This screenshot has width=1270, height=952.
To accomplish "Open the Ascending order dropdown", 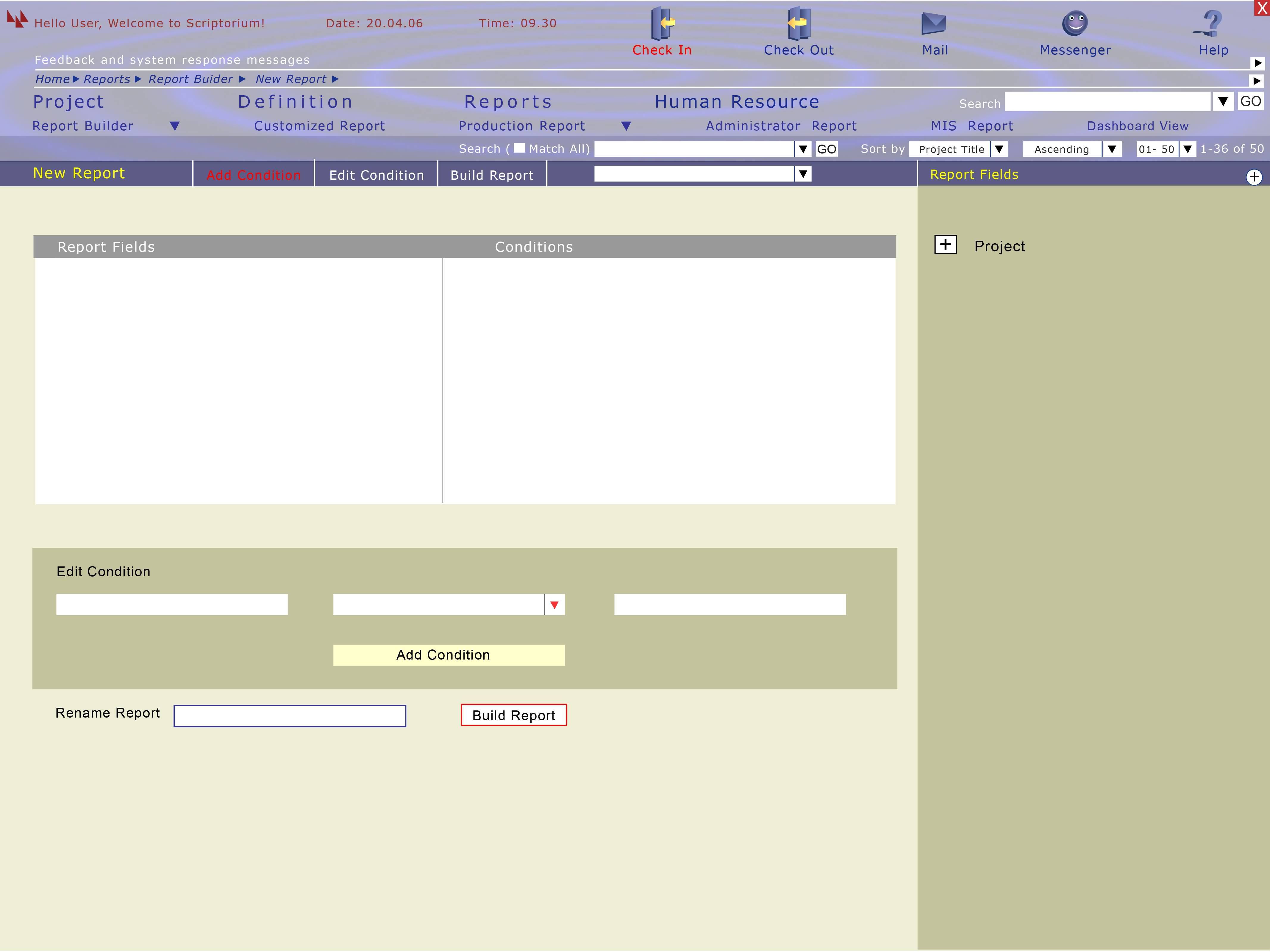I will pyautogui.click(x=1112, y=149).
